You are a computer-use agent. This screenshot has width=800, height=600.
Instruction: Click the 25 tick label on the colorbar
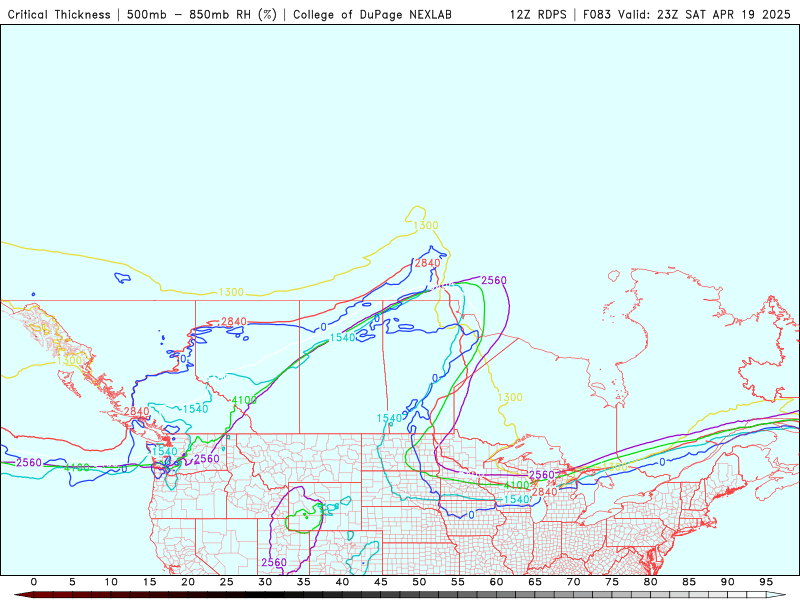coord(227,582)
